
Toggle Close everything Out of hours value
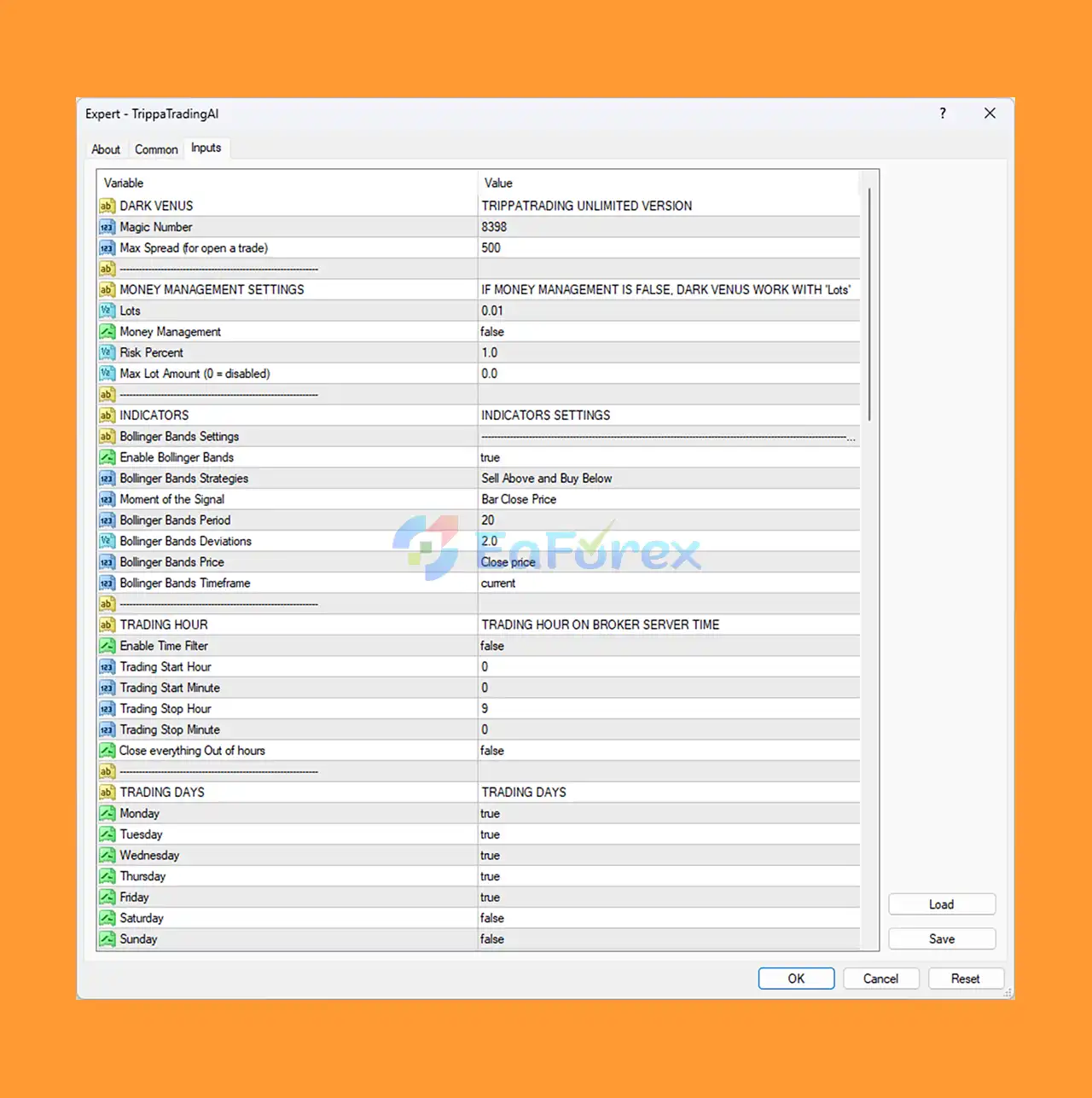pyautogui.click(x=669, y=751)
